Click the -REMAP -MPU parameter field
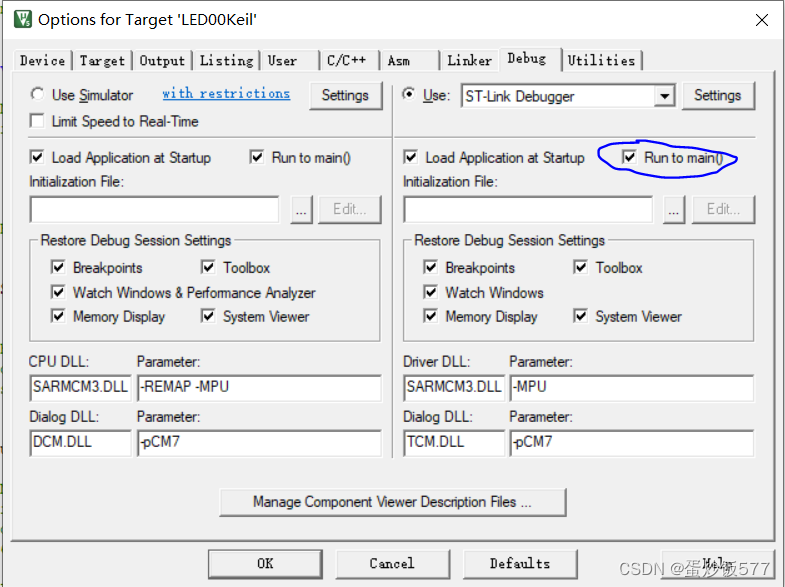 click(259, 387)
